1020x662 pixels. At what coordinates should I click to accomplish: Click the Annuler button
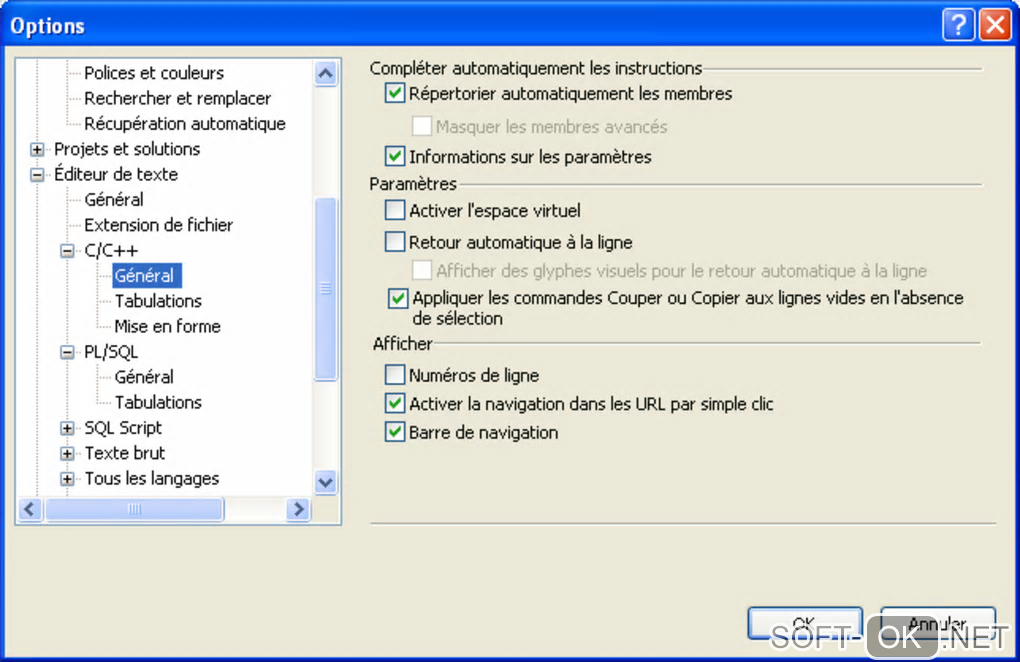point(937,624)
